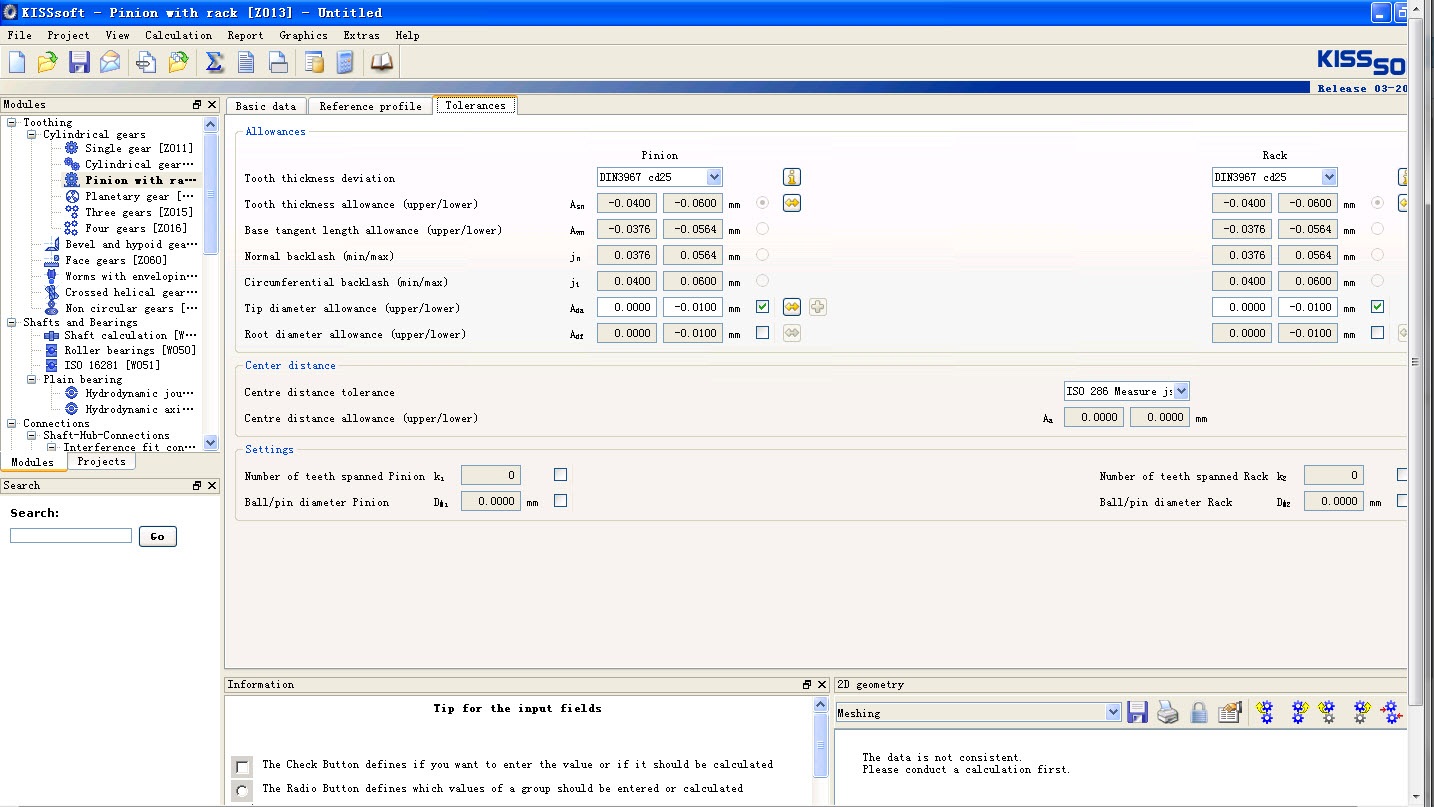Switch to the Reference profile tab

click(x=370, y=106)
